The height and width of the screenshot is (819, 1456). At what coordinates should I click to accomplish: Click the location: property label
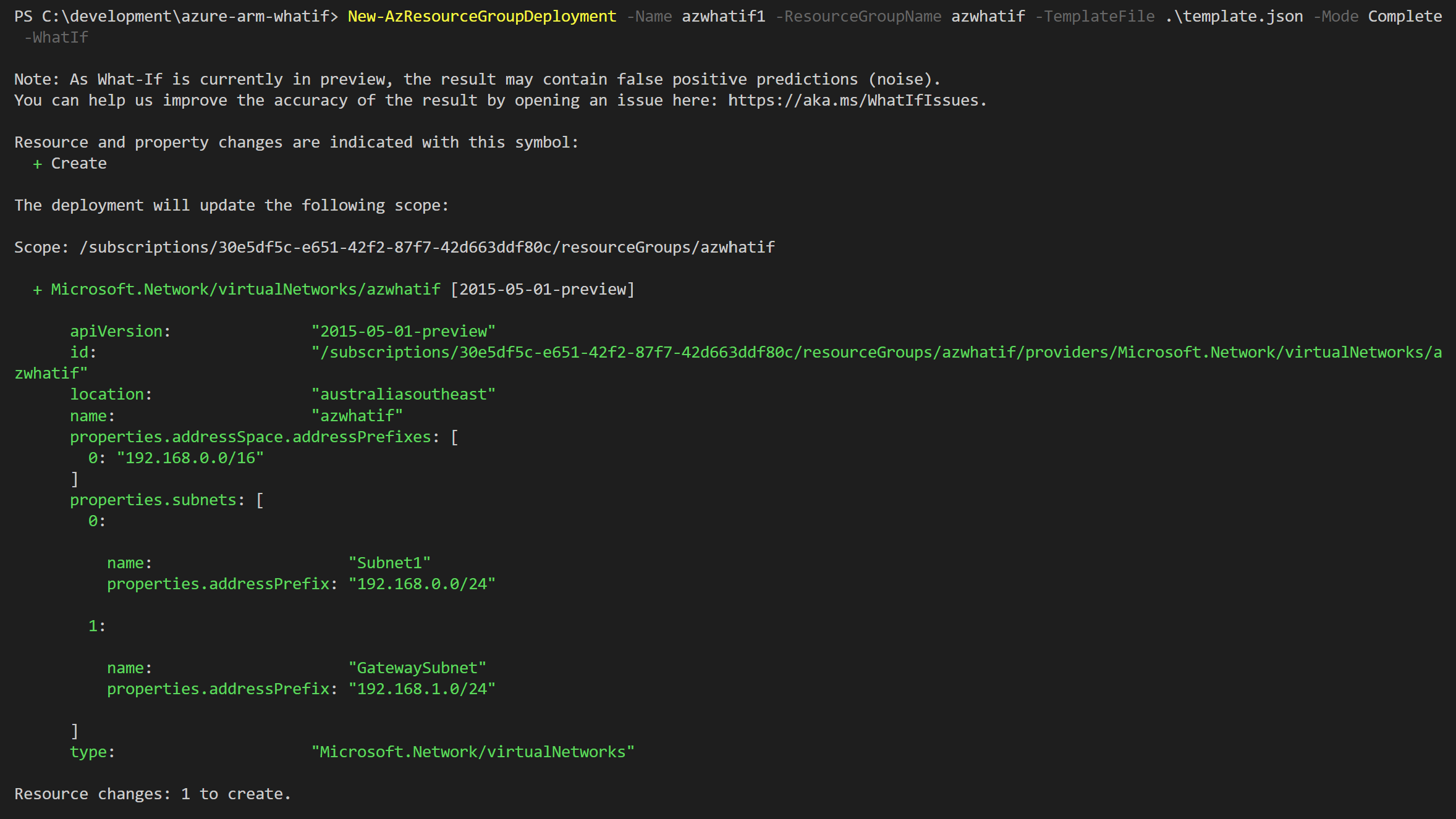(x=111, y=394)
